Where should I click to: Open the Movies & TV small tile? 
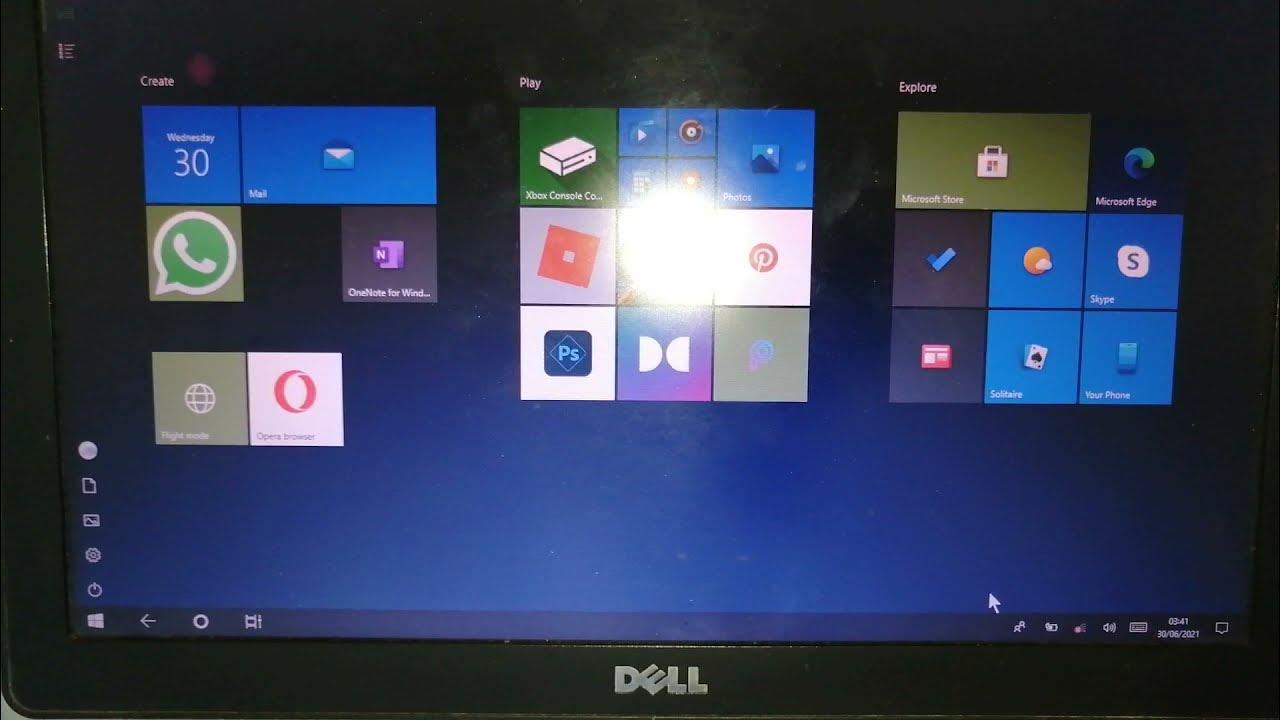pos(642,133)
